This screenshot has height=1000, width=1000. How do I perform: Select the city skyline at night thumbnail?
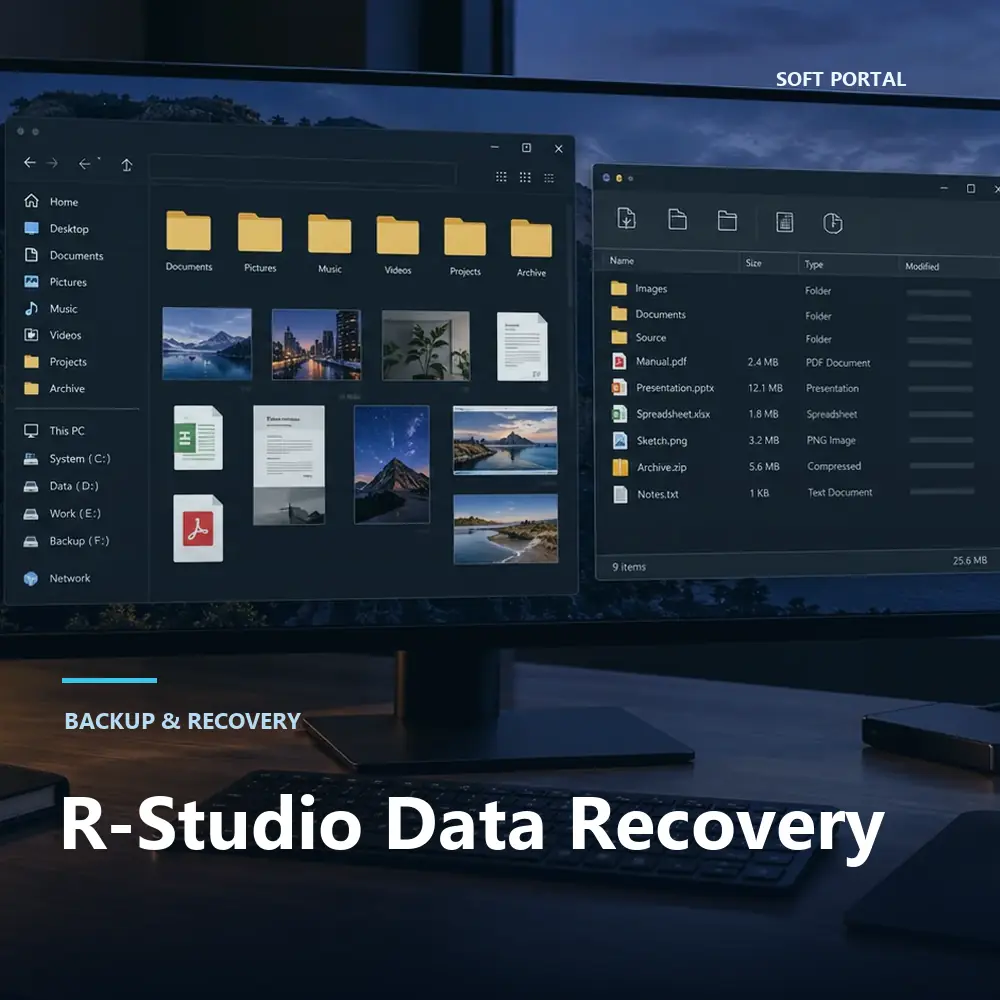click(316, 344)
